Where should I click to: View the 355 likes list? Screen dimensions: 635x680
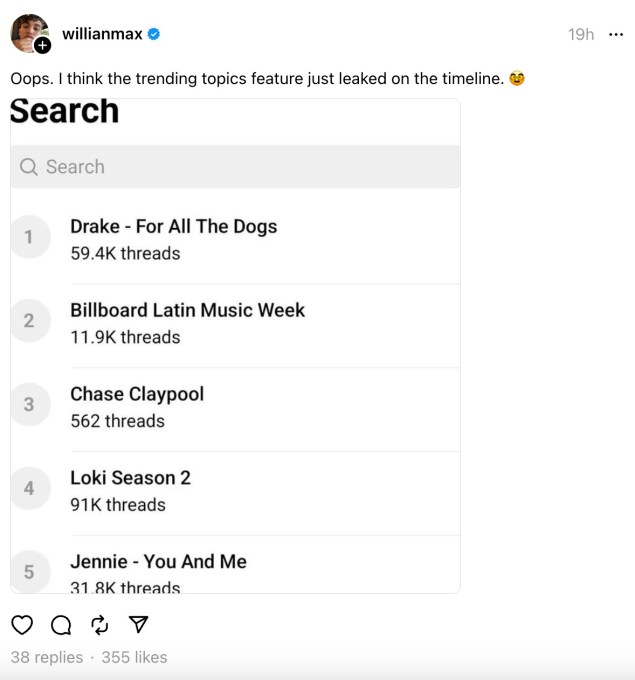pos(134,657)
